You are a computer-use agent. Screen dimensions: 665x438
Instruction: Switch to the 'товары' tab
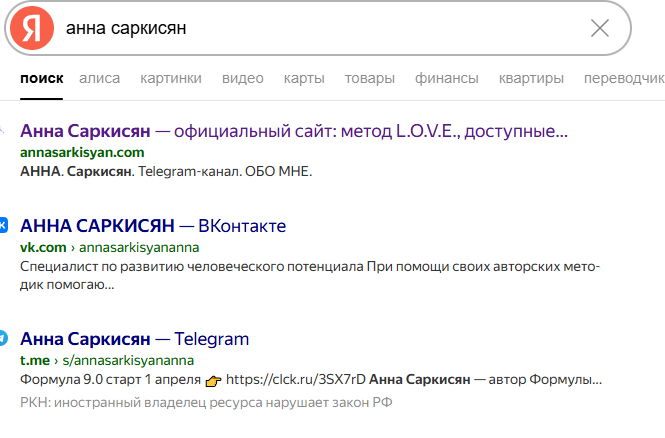tap(370, 78)
